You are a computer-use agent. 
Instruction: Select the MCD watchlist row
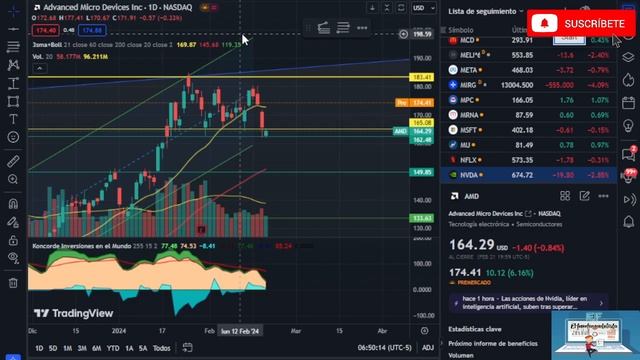click(x=529, y=40)
